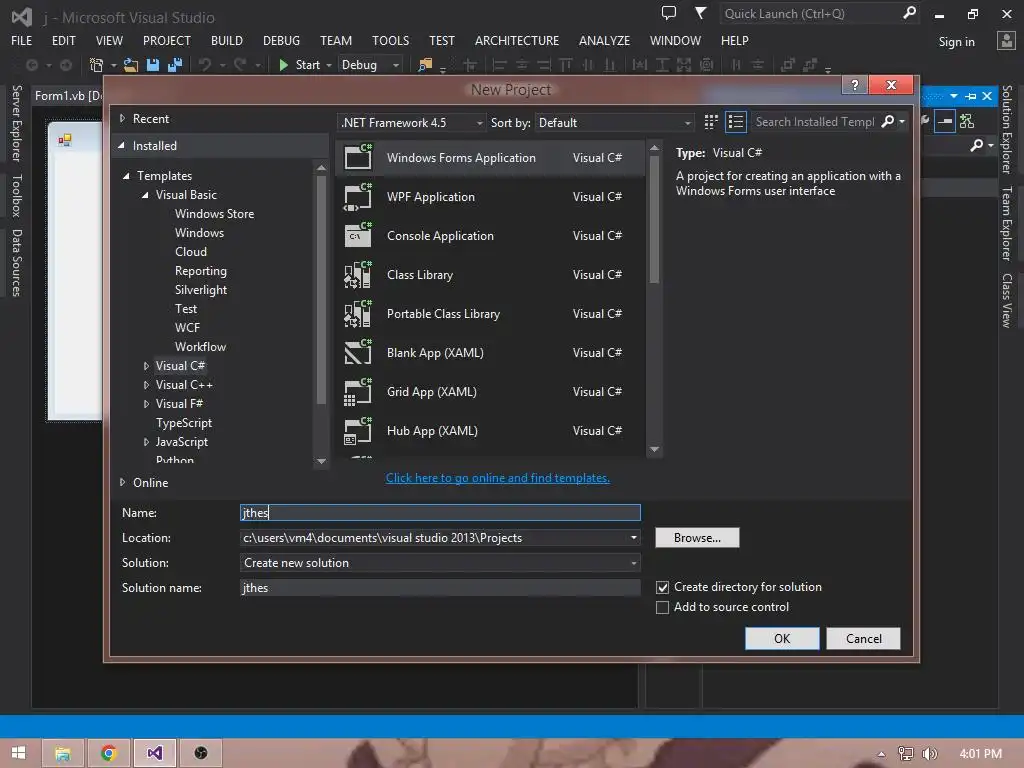
Task: Open Google Chrome from the taskbar
Action: click(x=108, y=754)
